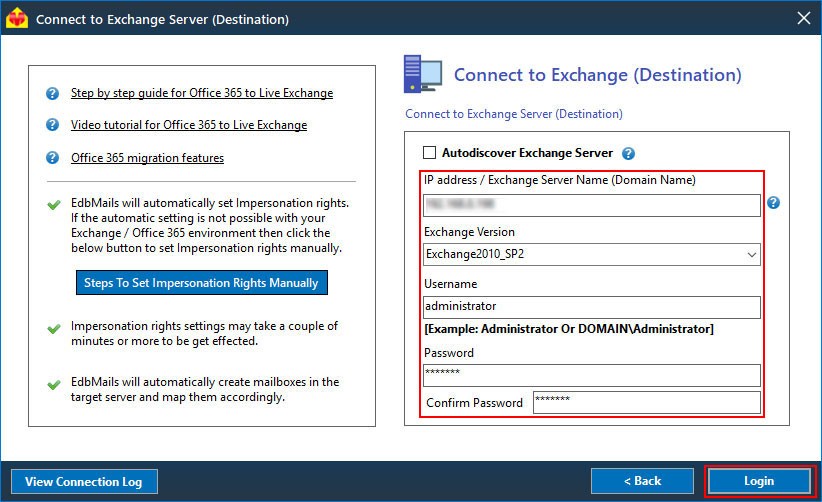Open View Connection Log

click(84, 482)
